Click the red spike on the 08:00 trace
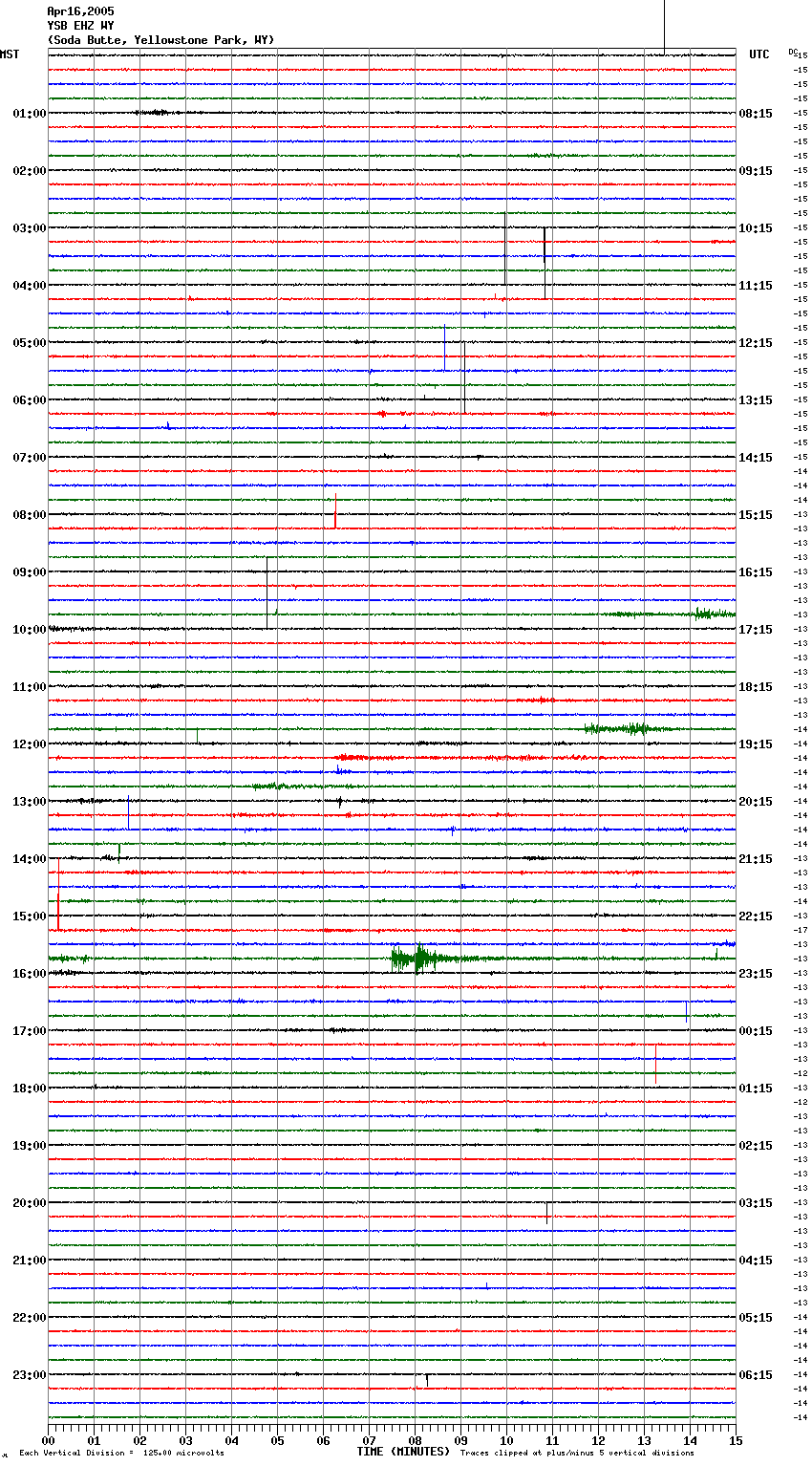Screen dimensions: 812x1466 click(335, 510)
